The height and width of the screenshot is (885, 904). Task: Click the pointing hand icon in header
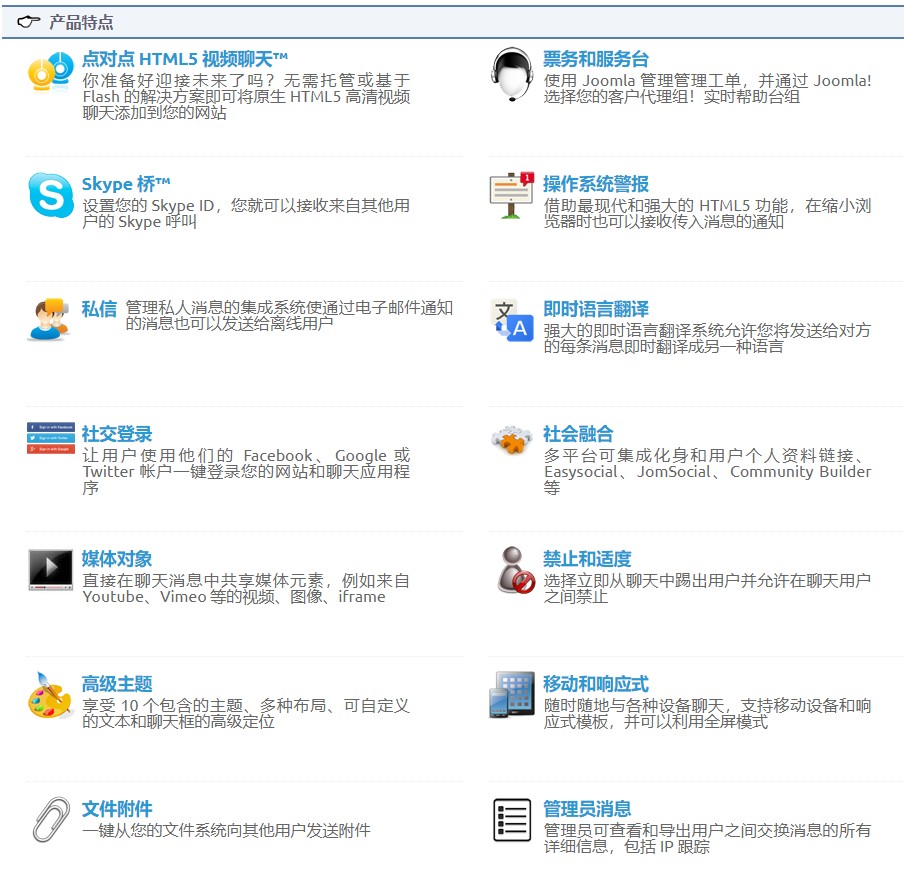tap(29, 22)
